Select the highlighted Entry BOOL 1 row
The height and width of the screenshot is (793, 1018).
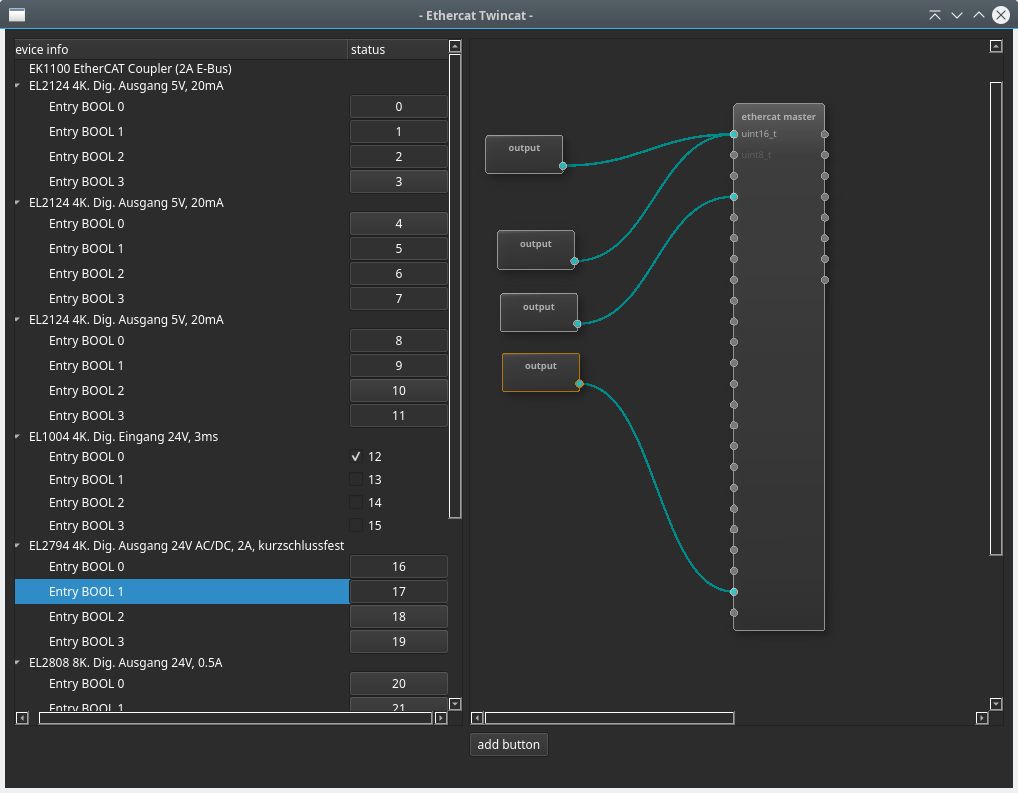click(x=181, y=592)
